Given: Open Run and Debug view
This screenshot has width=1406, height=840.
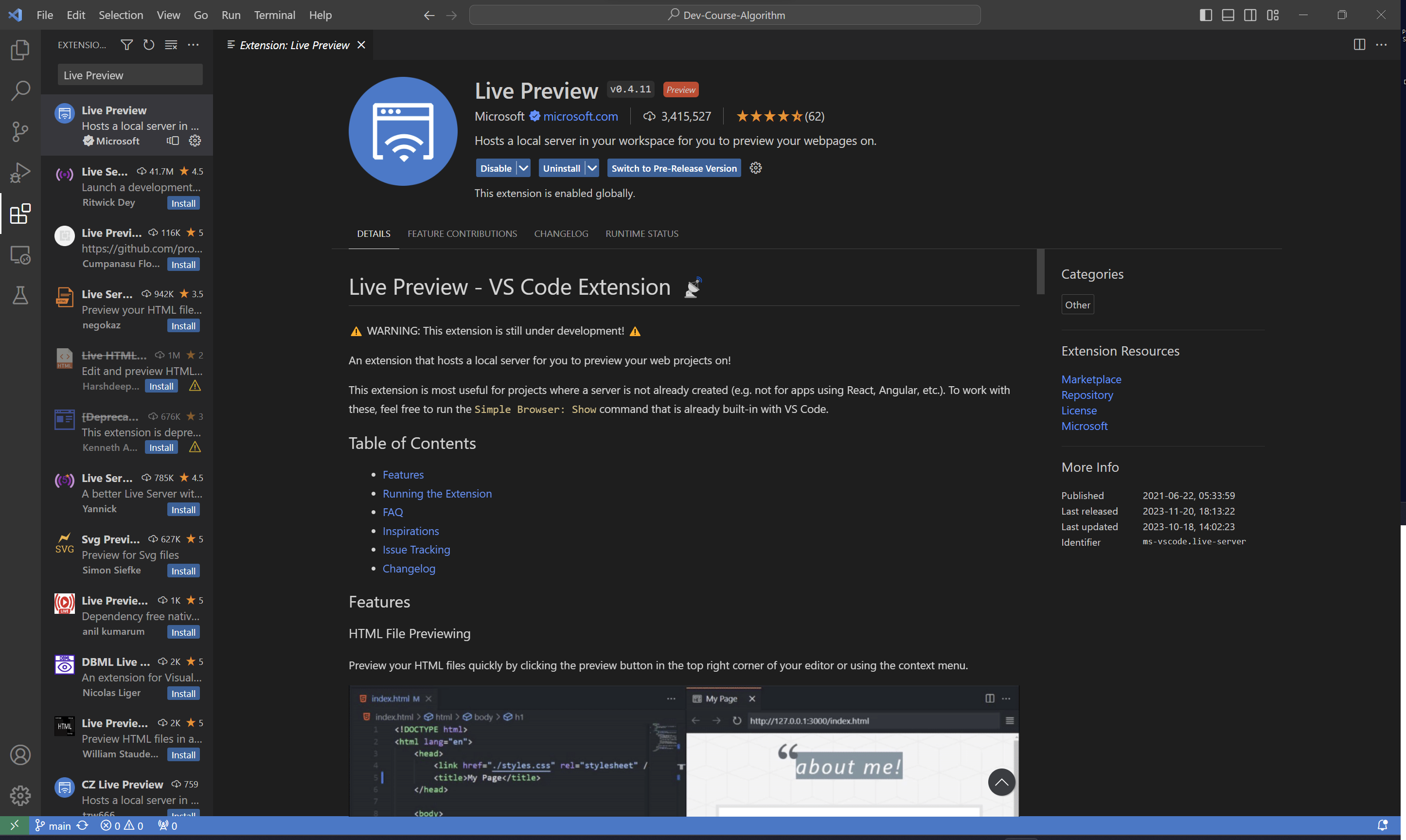Looking at the screenshot, I should [x=20, y=173].
